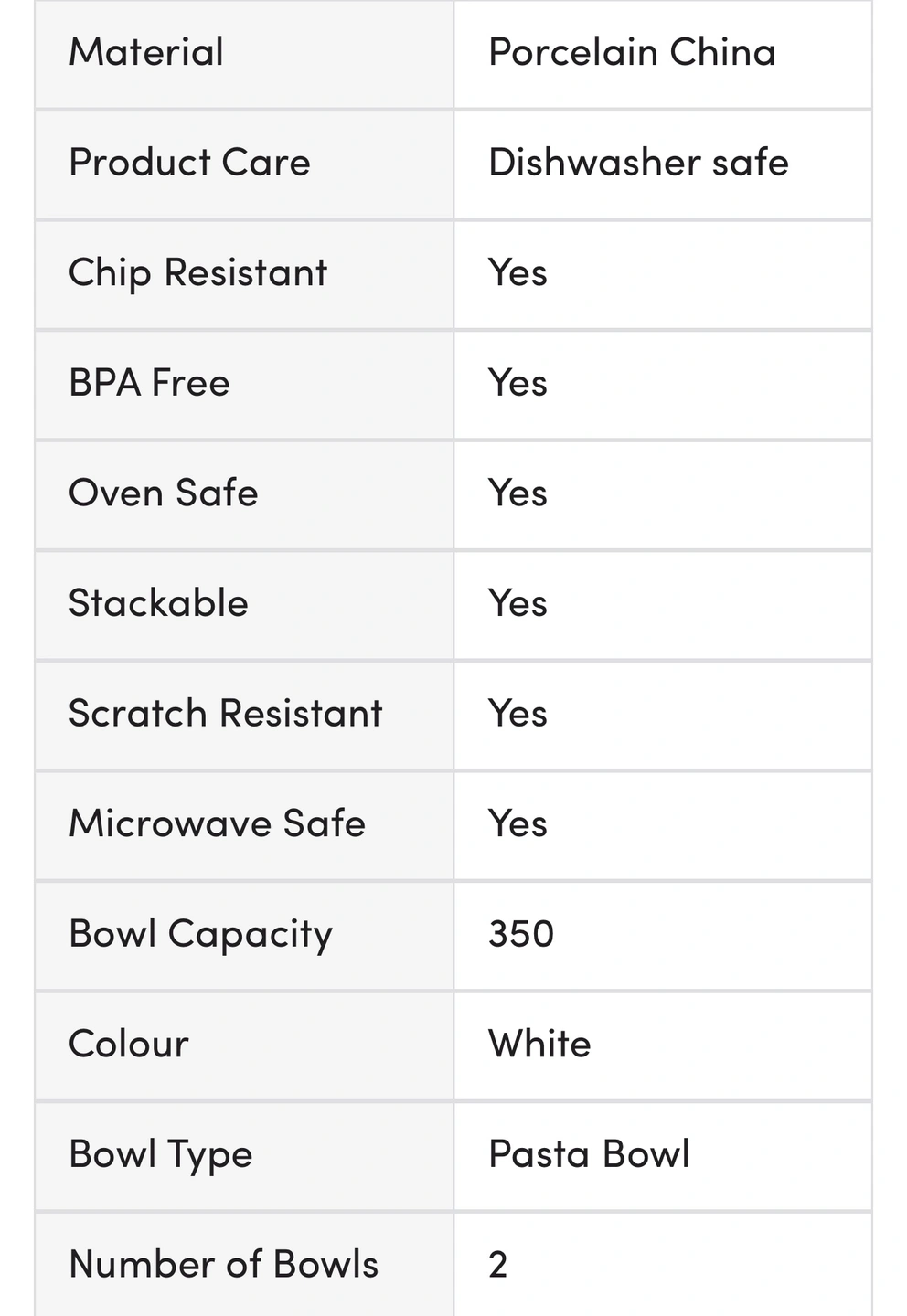Click the BPA Free label

tap(149, 383)
